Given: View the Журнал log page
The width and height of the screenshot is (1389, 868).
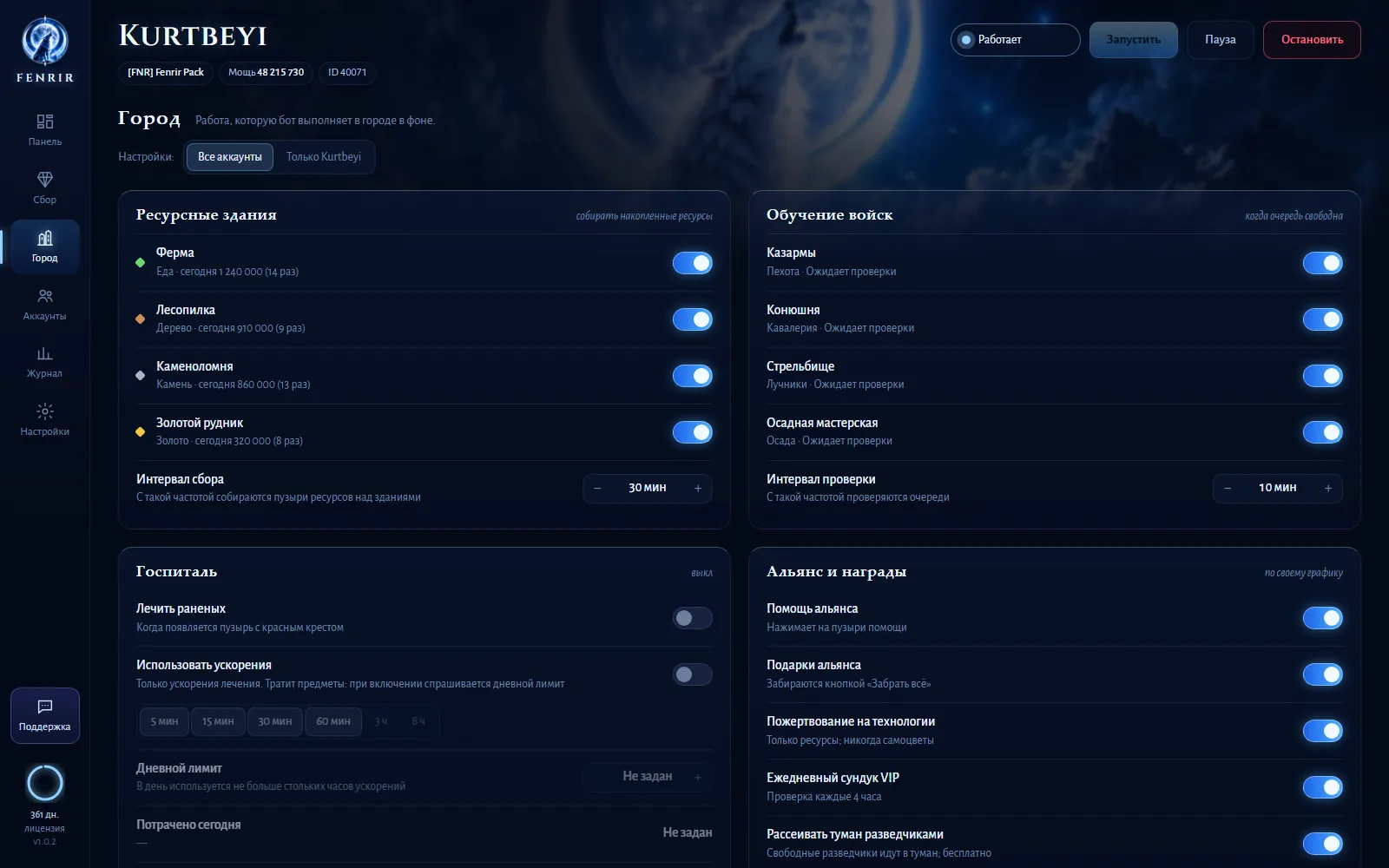Looking at the screenshot, I should pos(45,362).
